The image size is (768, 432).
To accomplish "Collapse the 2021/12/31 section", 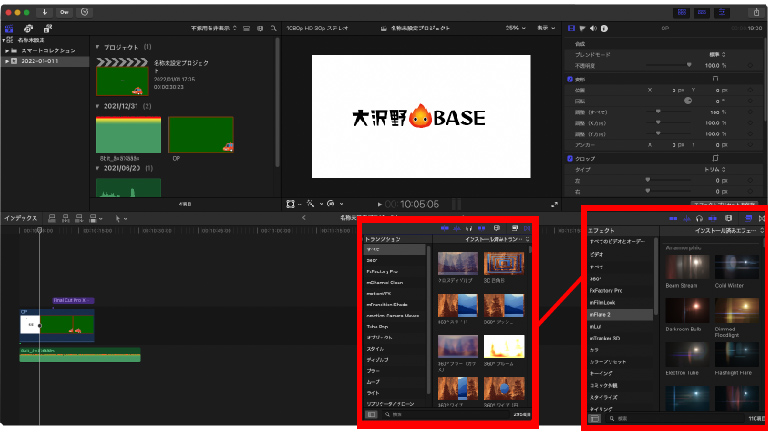I will coord(97,106).
